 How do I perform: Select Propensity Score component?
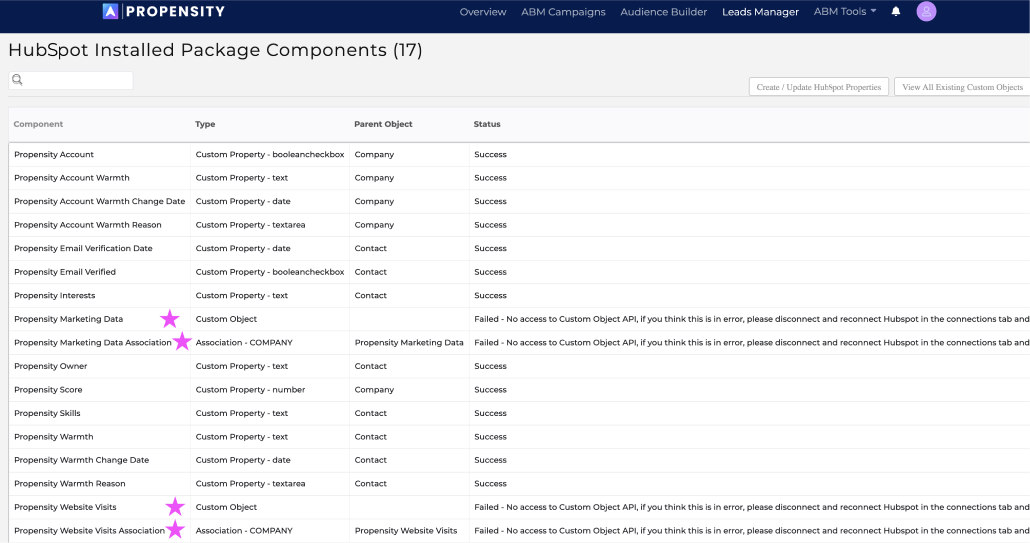click(48, 390)
